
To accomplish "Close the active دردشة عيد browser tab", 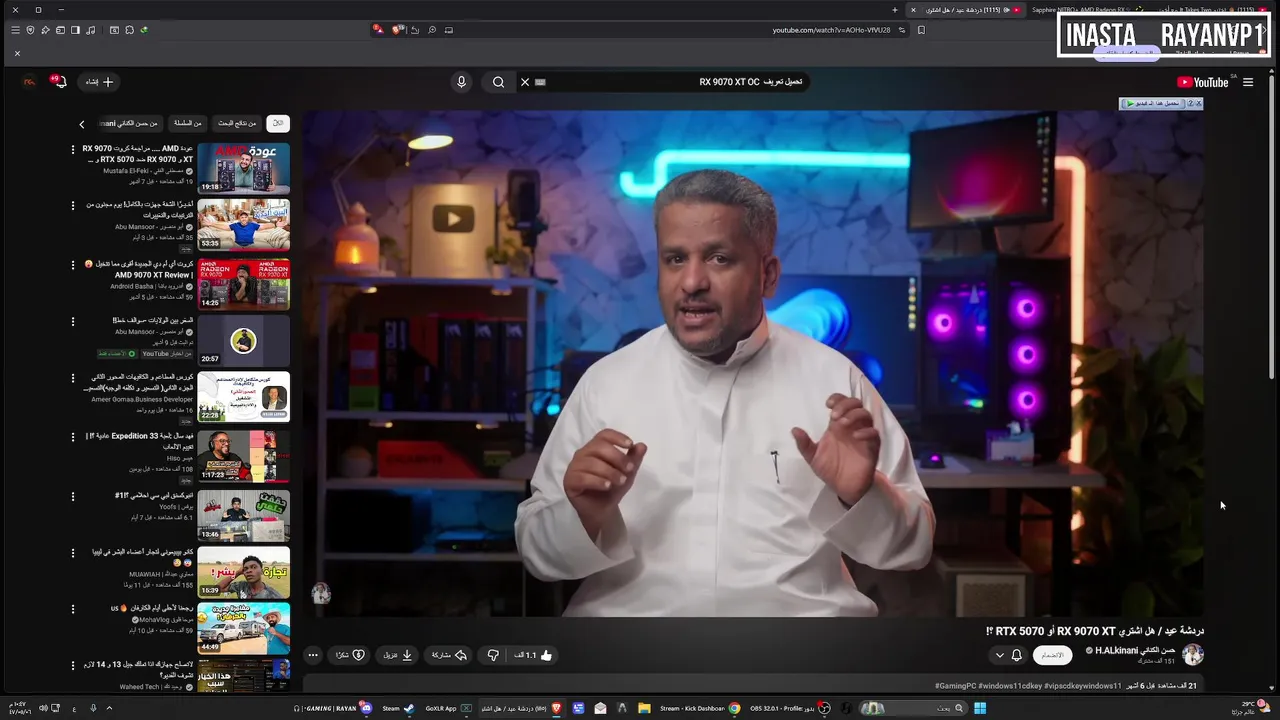I will [x=912, y=10].
